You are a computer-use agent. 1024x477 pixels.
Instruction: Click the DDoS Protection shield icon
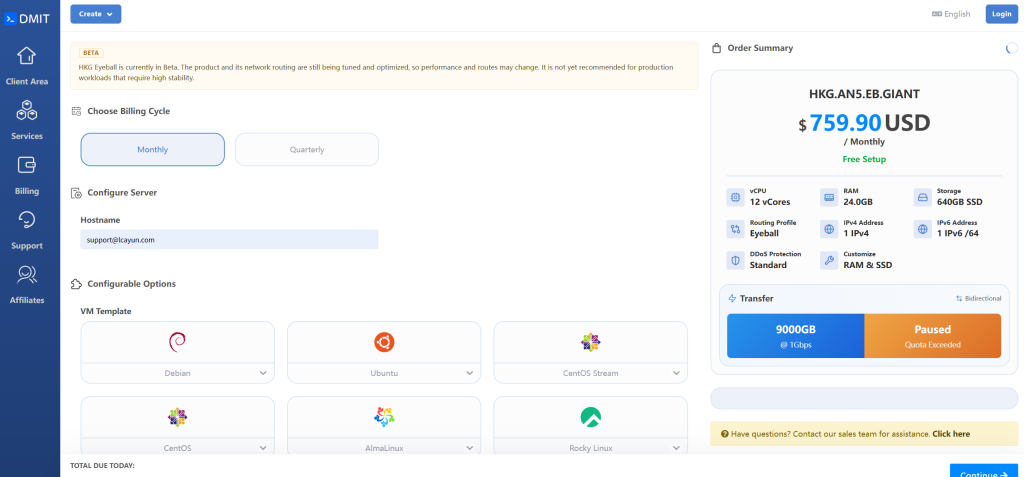tap(735, 260)
